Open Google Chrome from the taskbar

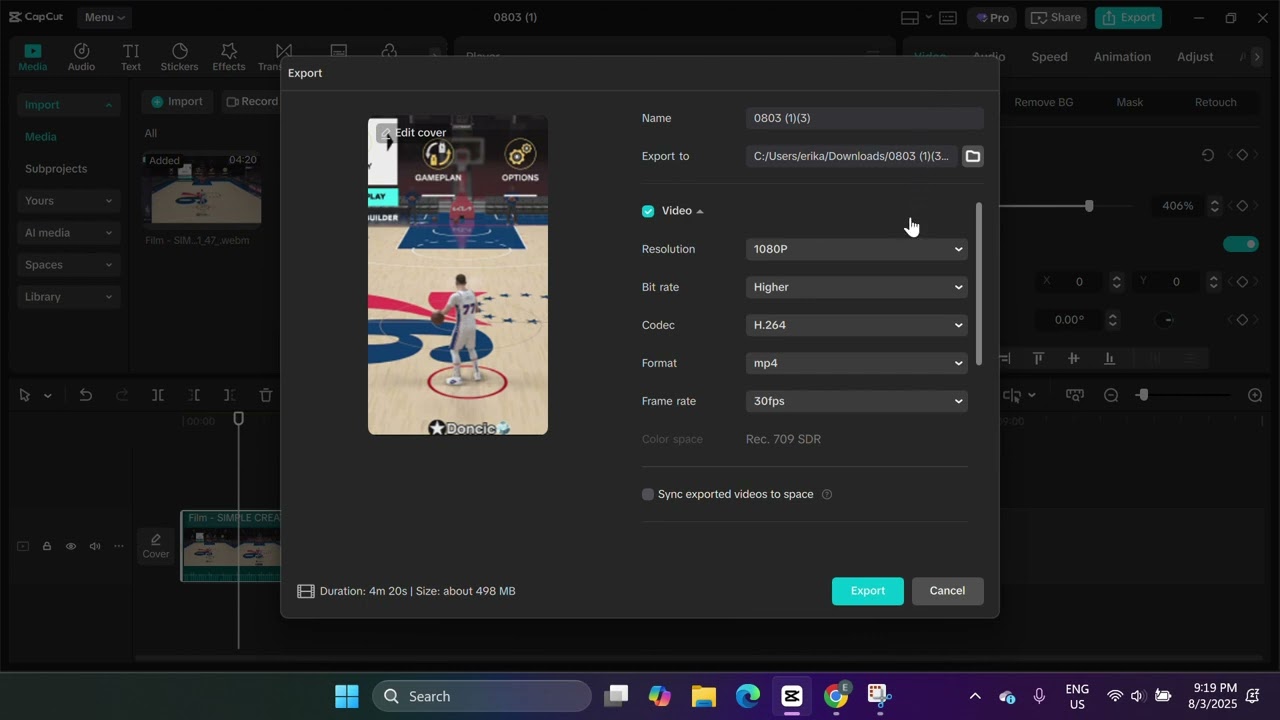[x=836, y=696]
